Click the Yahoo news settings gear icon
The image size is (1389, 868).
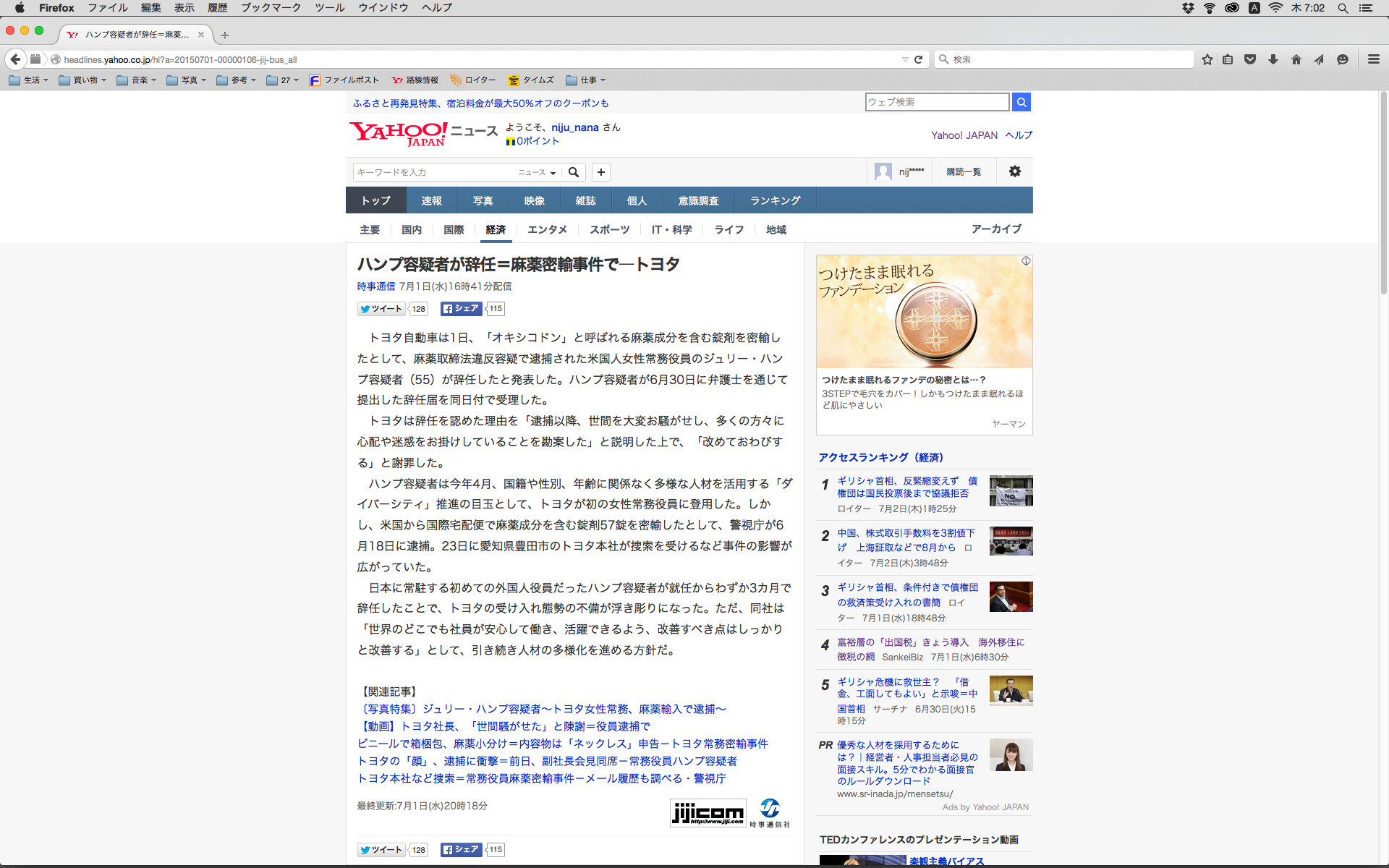pos(1014,171)
